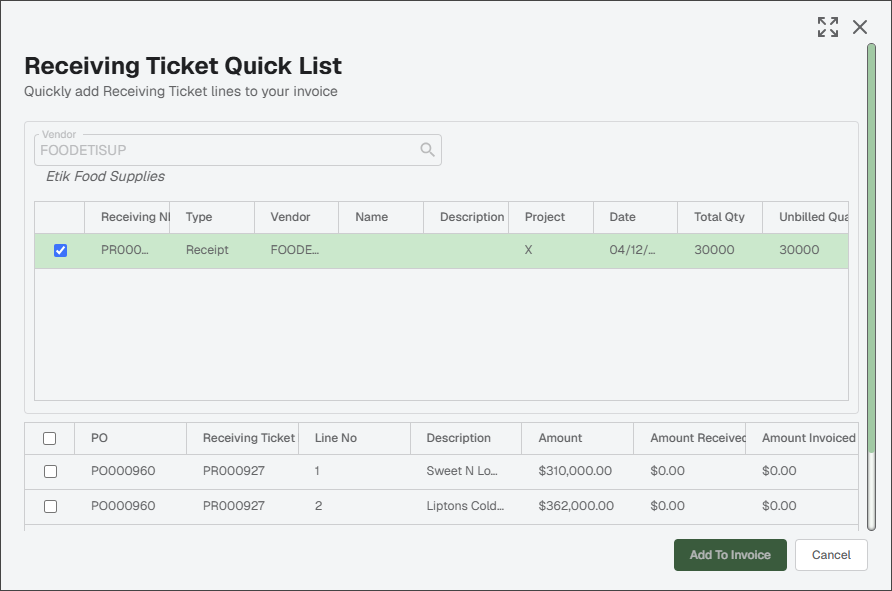Sort by Project column header
The image size is (892, 591).
click(x=551, y=217)
